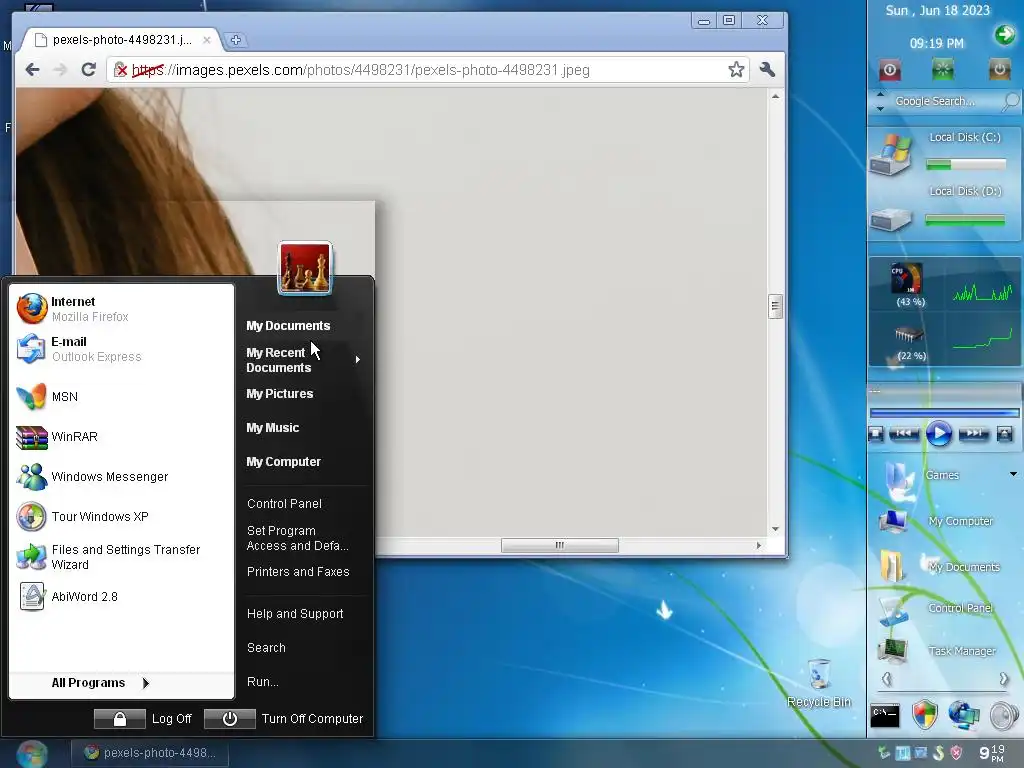Screen dimensions: 1024x768
Task: Open My Documents in Start menu
Action: click(x=288, y=326)
